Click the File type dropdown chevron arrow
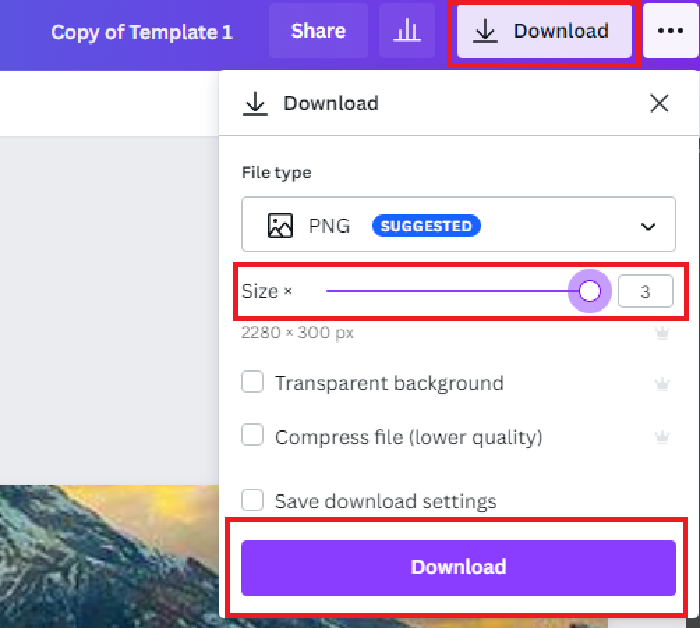Viewport: 700px width, 628px height. pyautogui.click(x=648, y=227)
